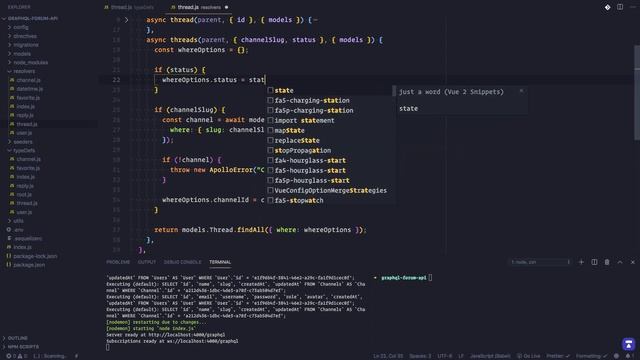Open the source control diff icon in the editor title bar
Image resolution: width=640 pixels, height=360 pixels.
[x=607, y=7]
